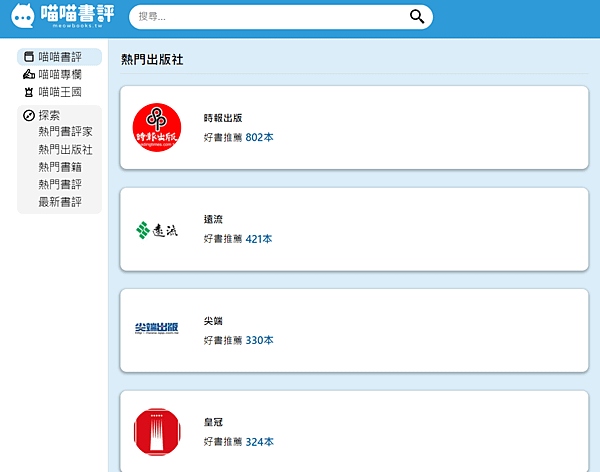Select the 探索 sidebar section label
The width and height of the screenshot is (600, 472).
coord(49,115)
